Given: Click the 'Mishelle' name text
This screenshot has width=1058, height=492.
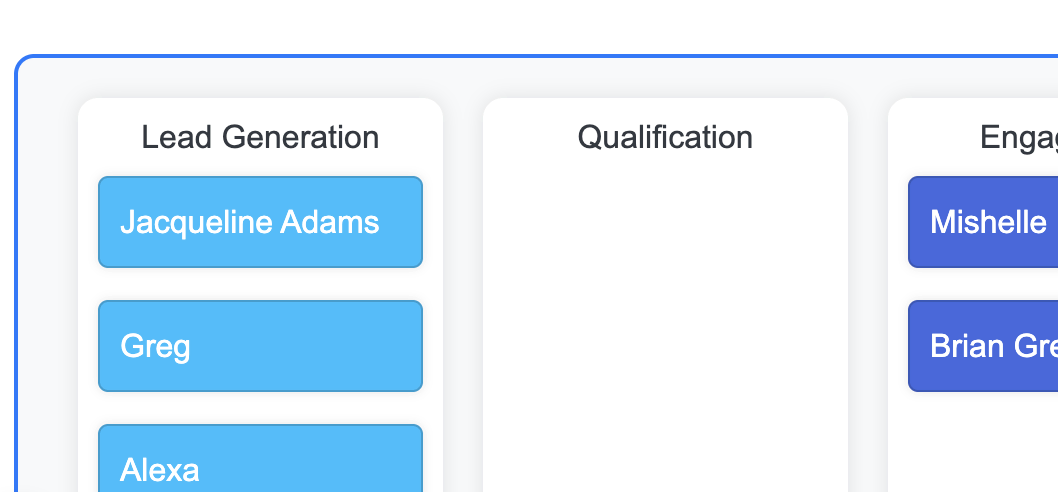Looking at the screenshot, I should pos(988,222).
